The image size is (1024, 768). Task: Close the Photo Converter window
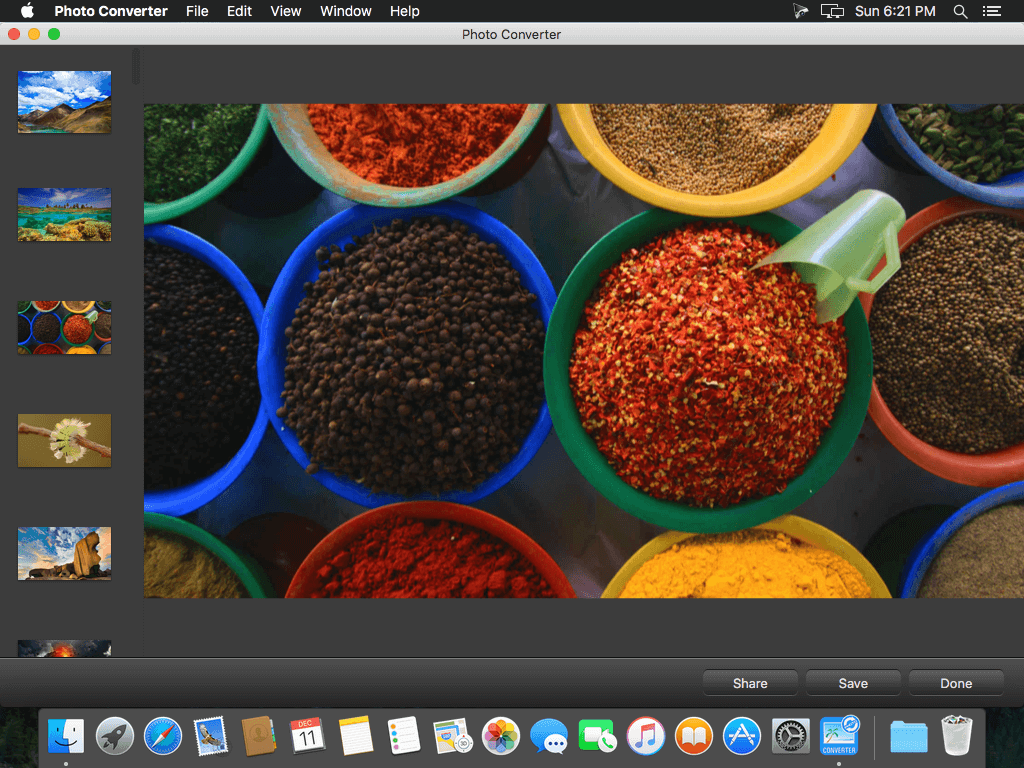coord(14,34)
